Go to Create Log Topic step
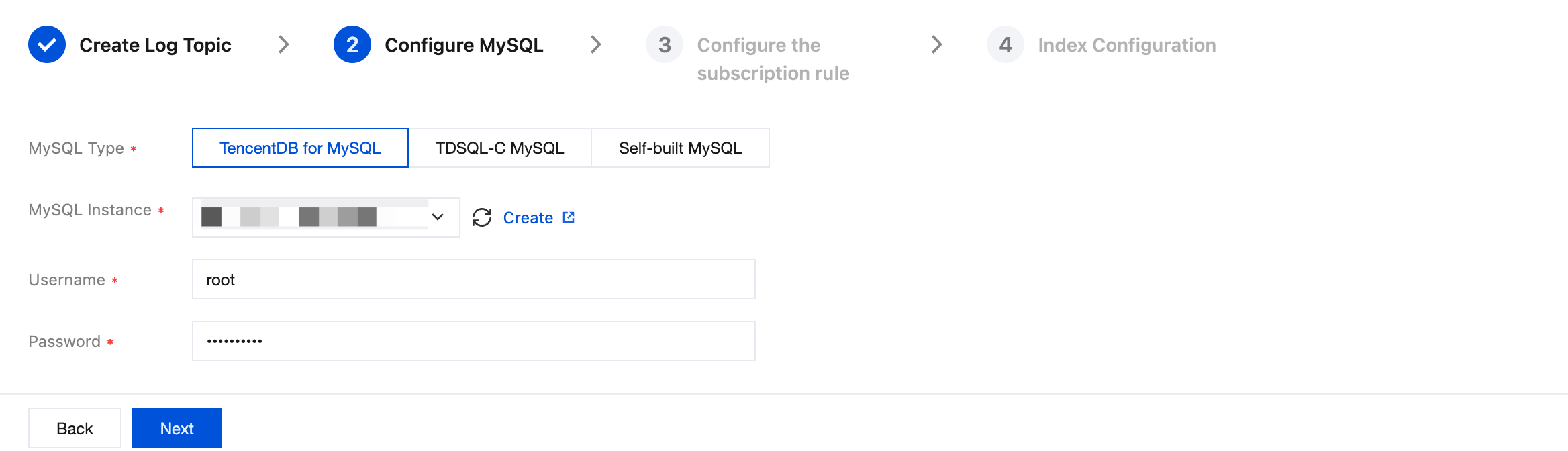 point(155,45)
